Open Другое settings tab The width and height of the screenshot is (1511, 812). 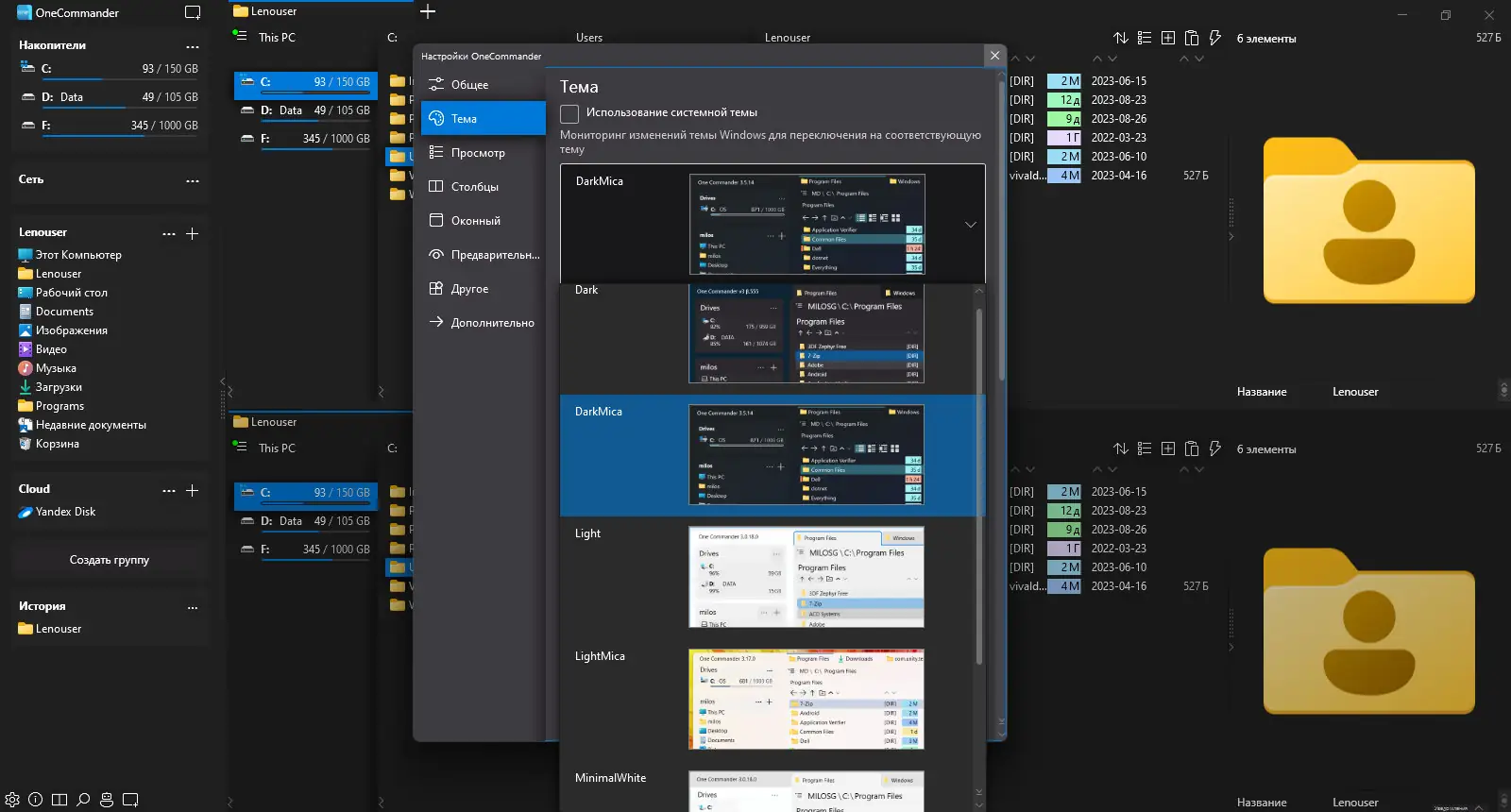(484, 289)
